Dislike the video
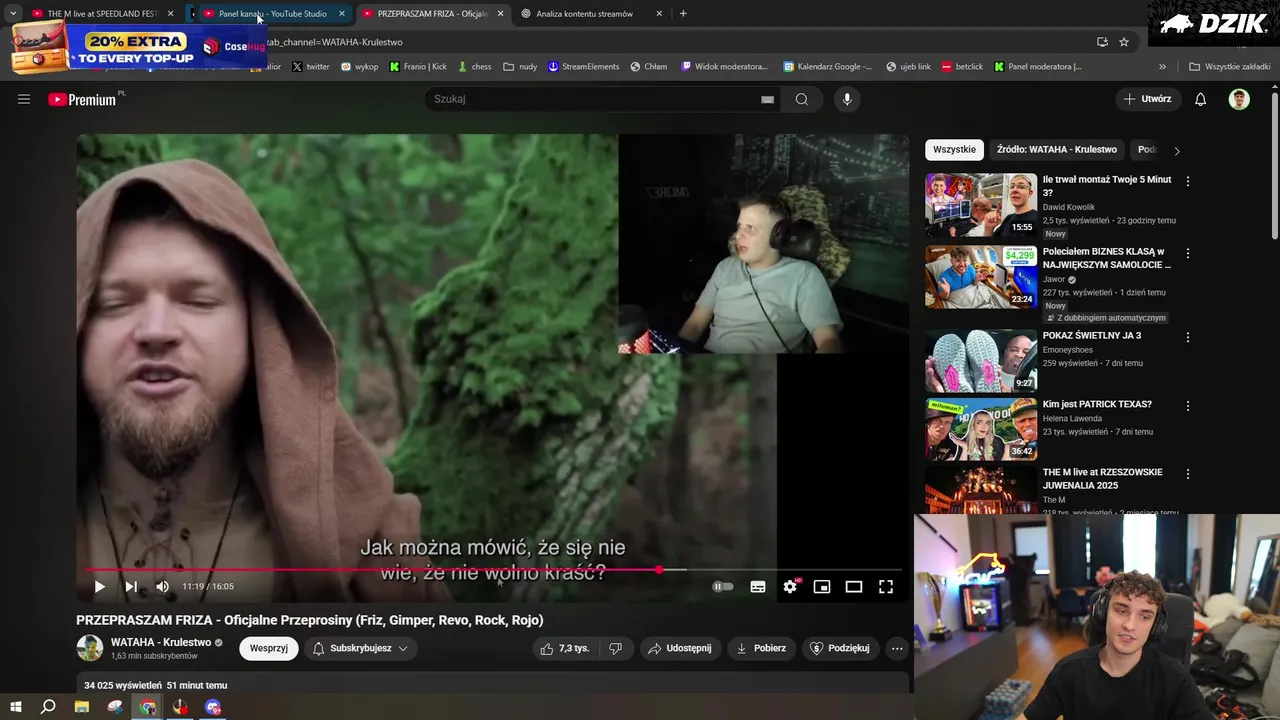 coord(616,648)
